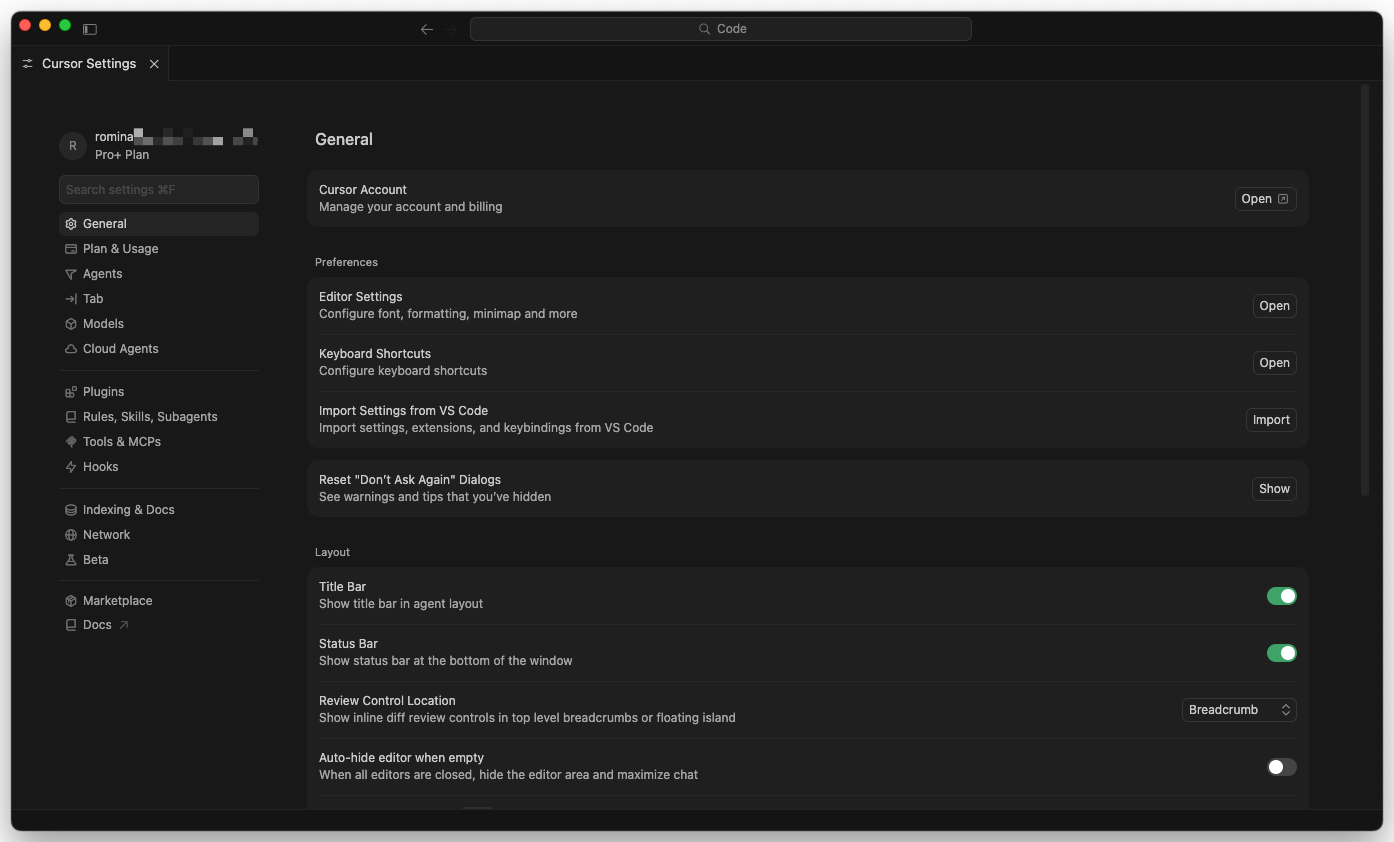This screenshot has width=1394, height=842.
Task: Click the Docs book icon in sidebar
Action: (x=71, y=625)
